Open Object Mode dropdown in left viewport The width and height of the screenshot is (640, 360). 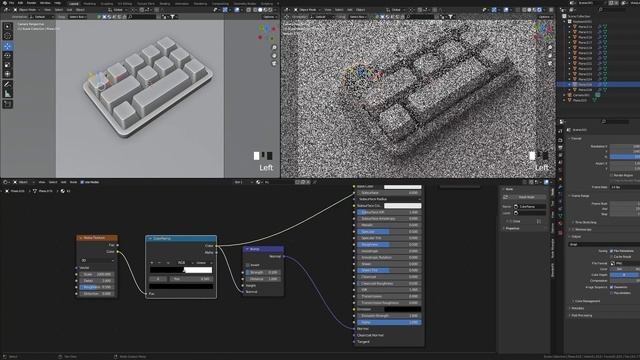pos(28,10)
